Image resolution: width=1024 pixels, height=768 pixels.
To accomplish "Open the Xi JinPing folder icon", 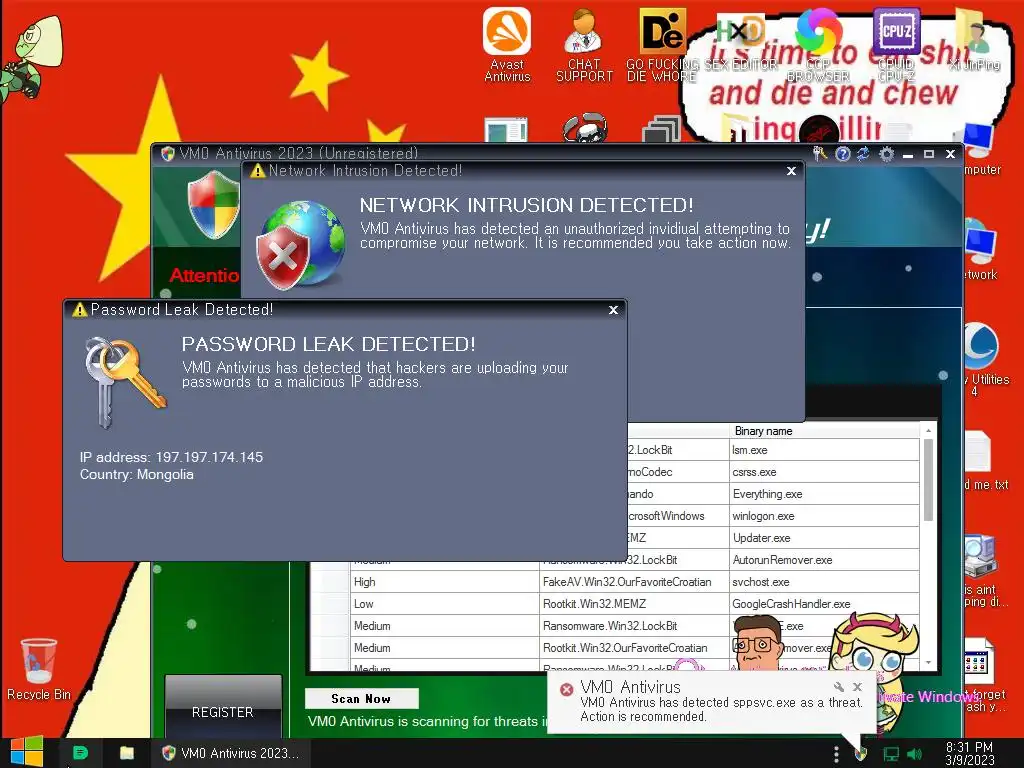I will click(x=974, y=39).
